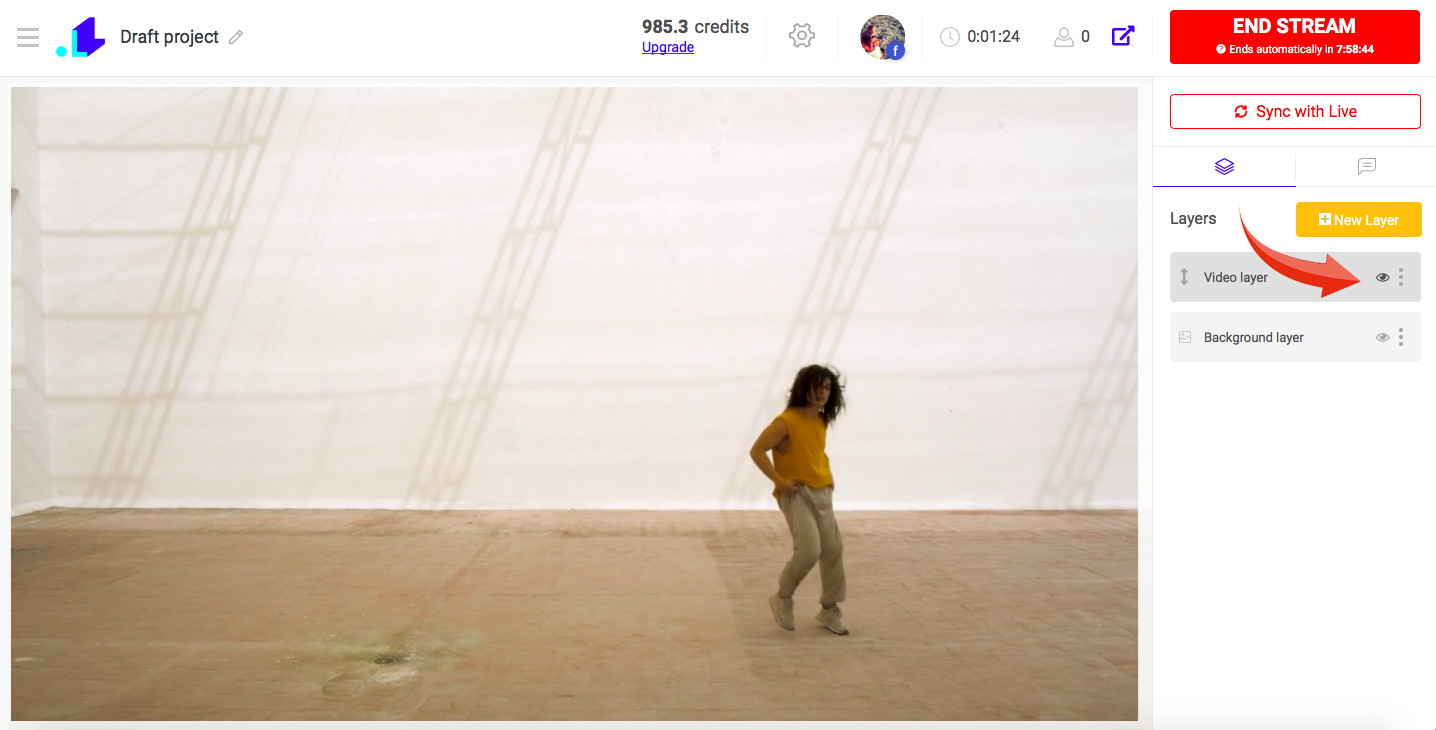Open stream in external window icon
Viewport: 1436px width, 730px height.
click(1123, 36)
